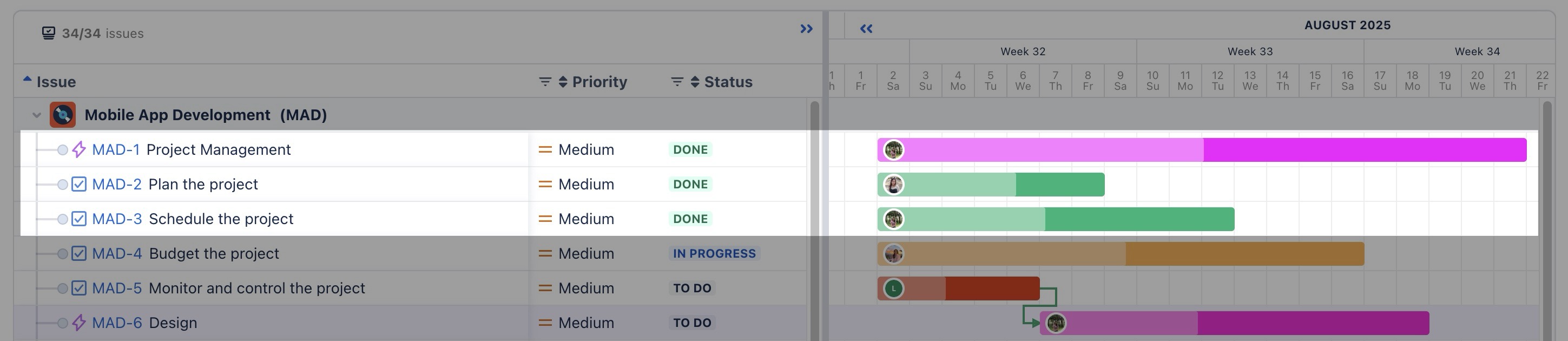The height and width of the screenshot is (341, 1568).
Task: Sort by Priority using sort arrows
Action: coord(563,82)
